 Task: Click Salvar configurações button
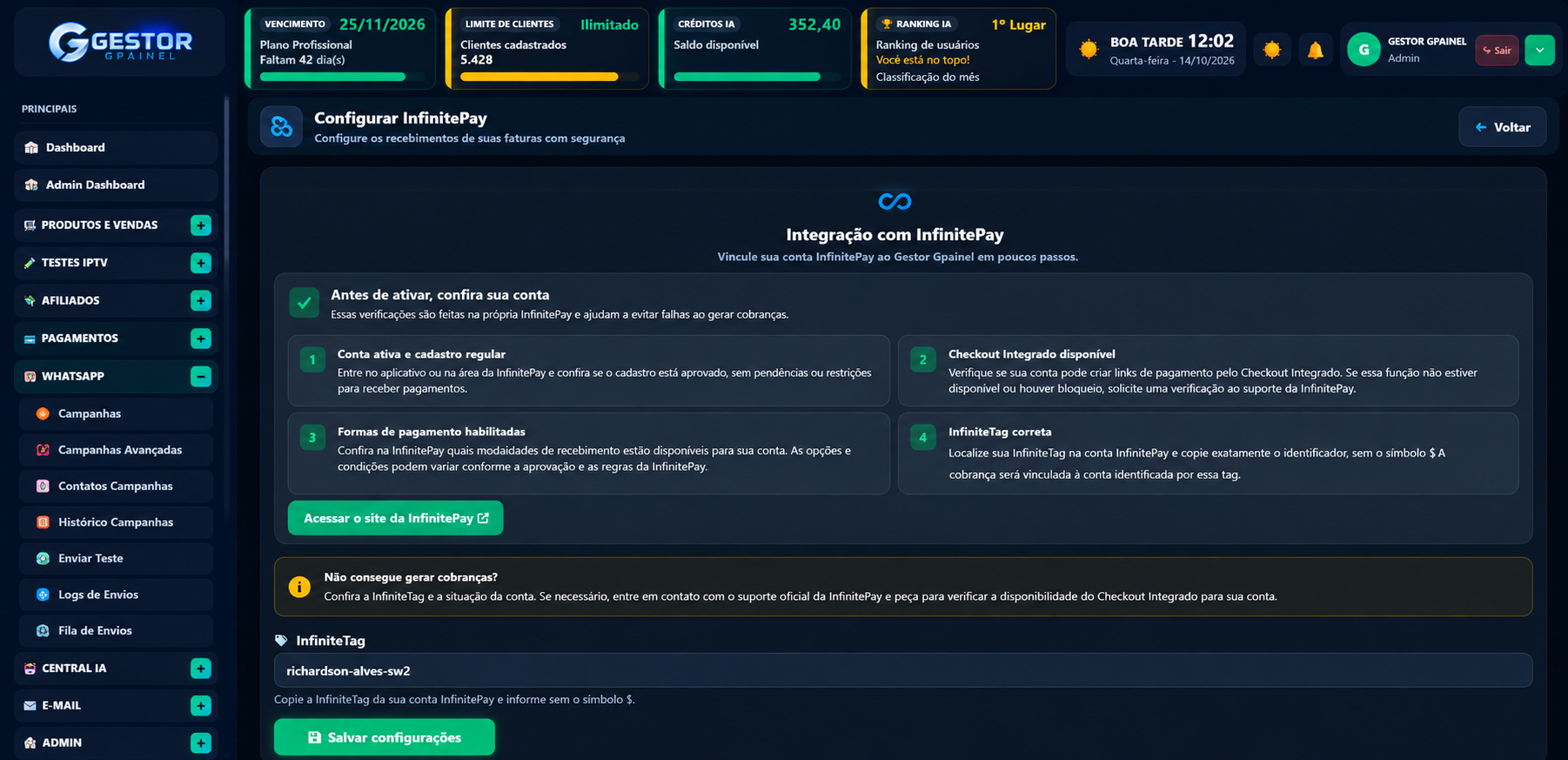tap(385, 737)
